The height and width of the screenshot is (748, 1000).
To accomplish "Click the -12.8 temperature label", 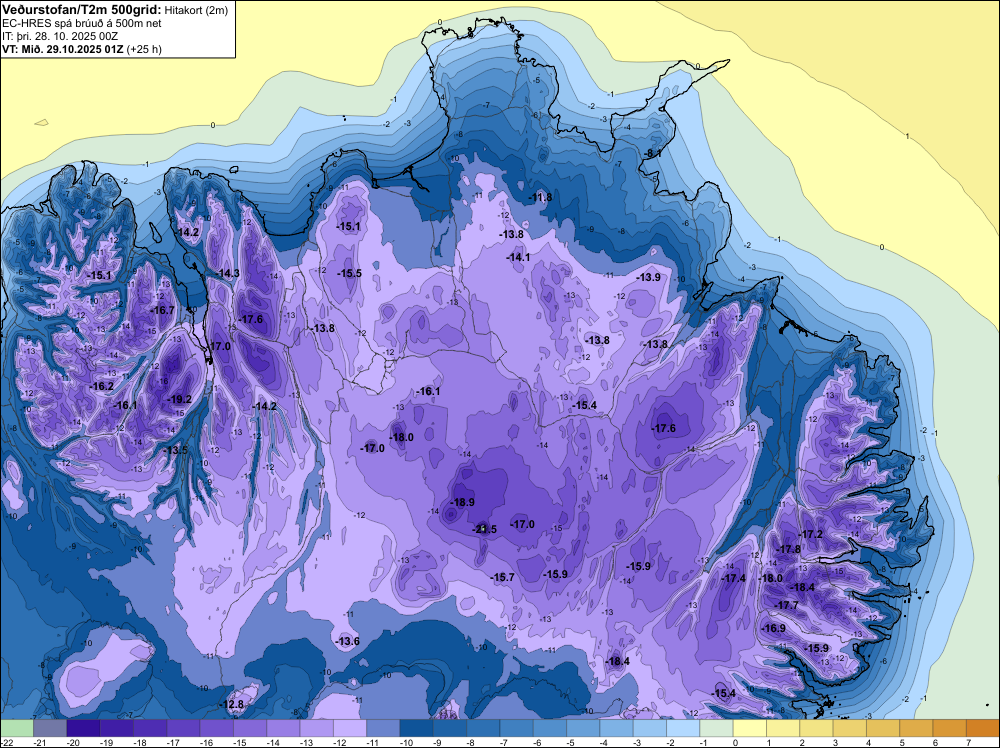I will tap(232, 704).
